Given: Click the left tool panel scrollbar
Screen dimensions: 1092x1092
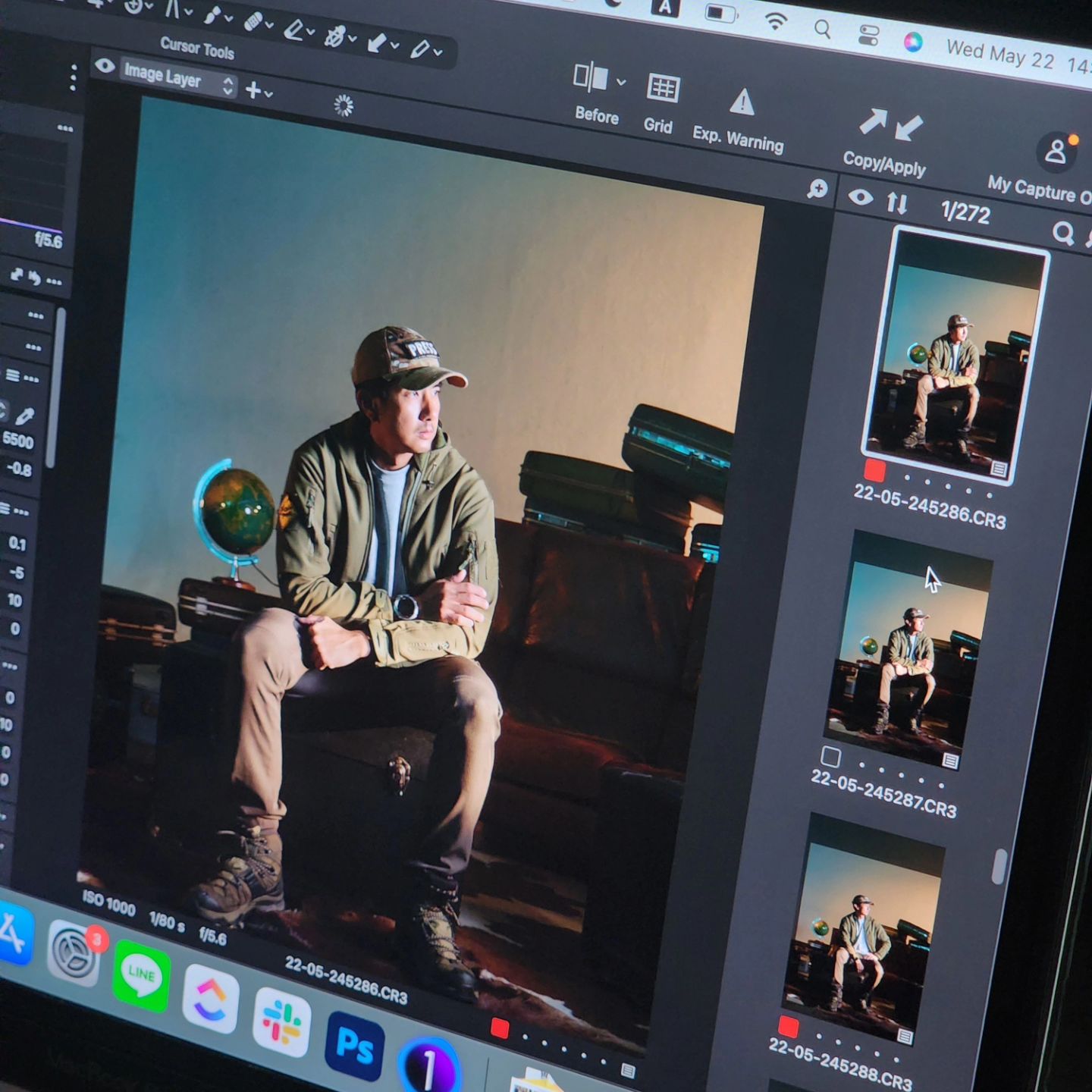Looking at the screenshot, I should pyautogui.click(x=55, y=388).
